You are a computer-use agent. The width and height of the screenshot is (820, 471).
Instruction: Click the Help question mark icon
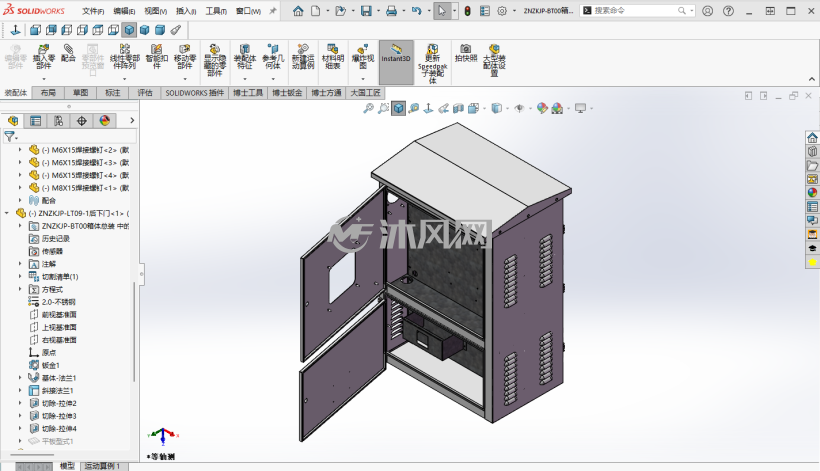[728, 10]
